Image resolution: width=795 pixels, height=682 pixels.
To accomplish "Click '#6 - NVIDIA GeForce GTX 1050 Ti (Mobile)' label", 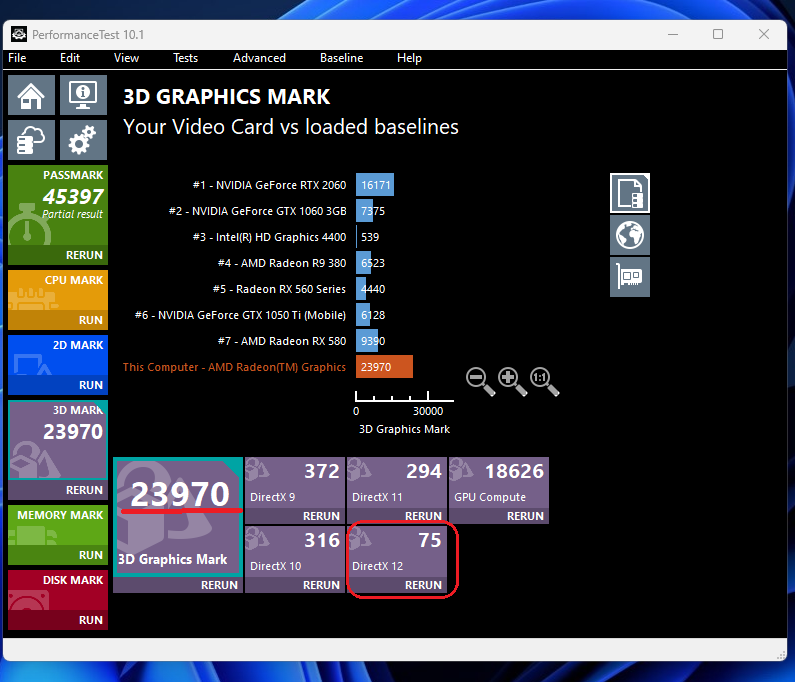I will click(x=240, y=315).
